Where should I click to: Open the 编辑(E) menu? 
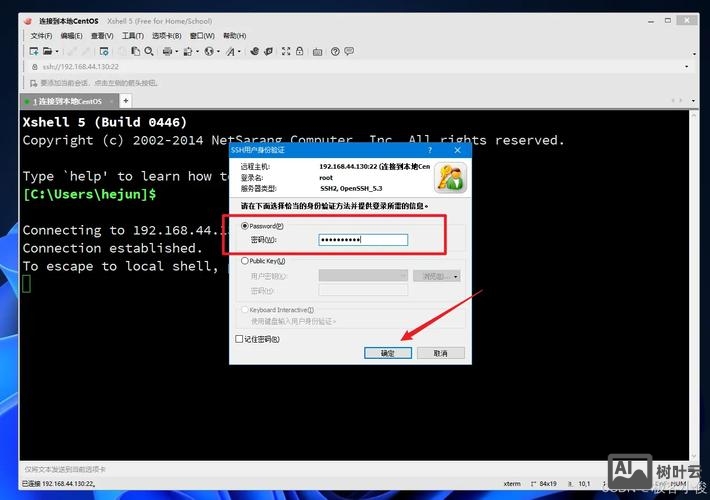pyautogui.click(x=71, y=36)
